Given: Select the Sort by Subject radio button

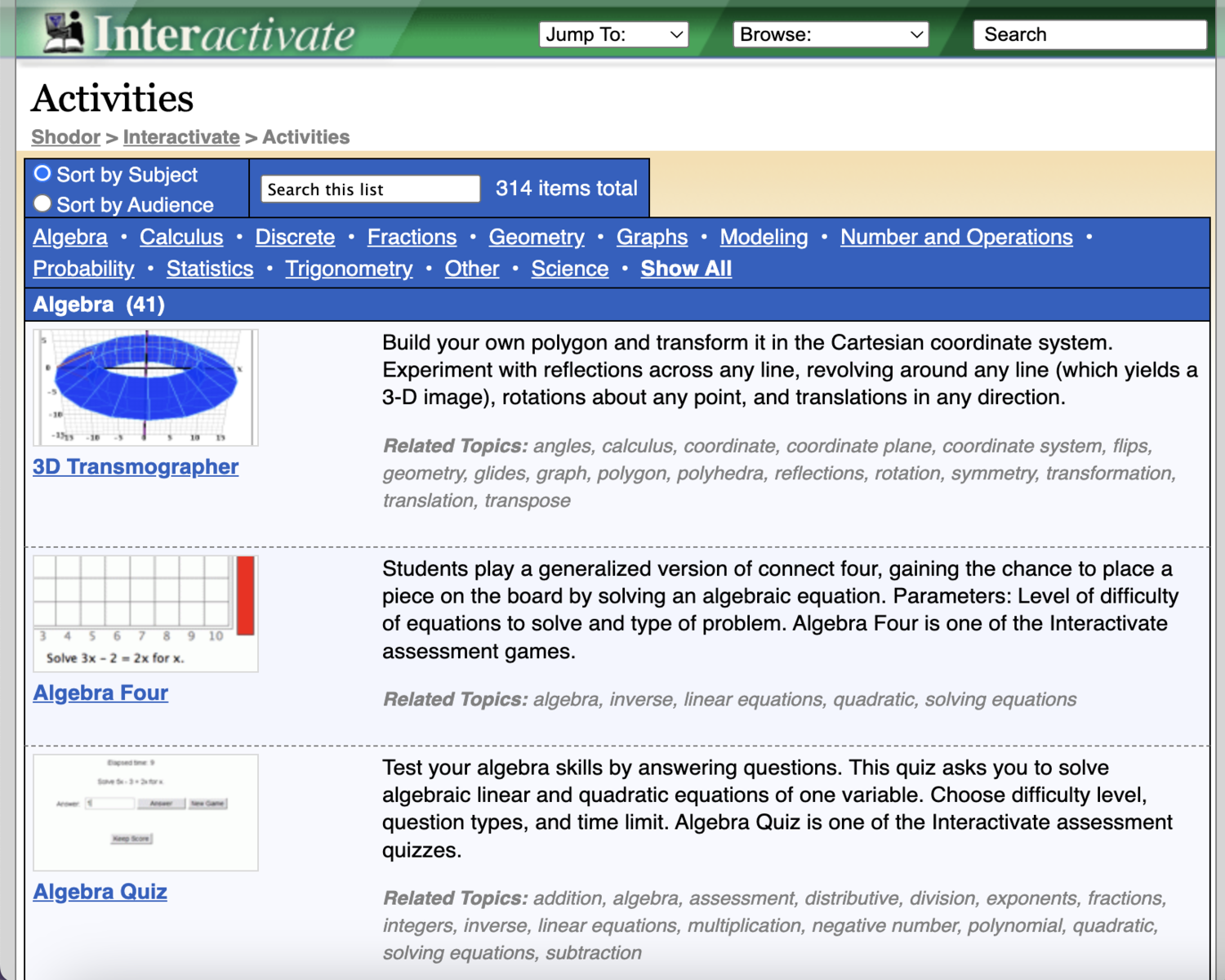Looking at the screenshot, I should (42, 174).
